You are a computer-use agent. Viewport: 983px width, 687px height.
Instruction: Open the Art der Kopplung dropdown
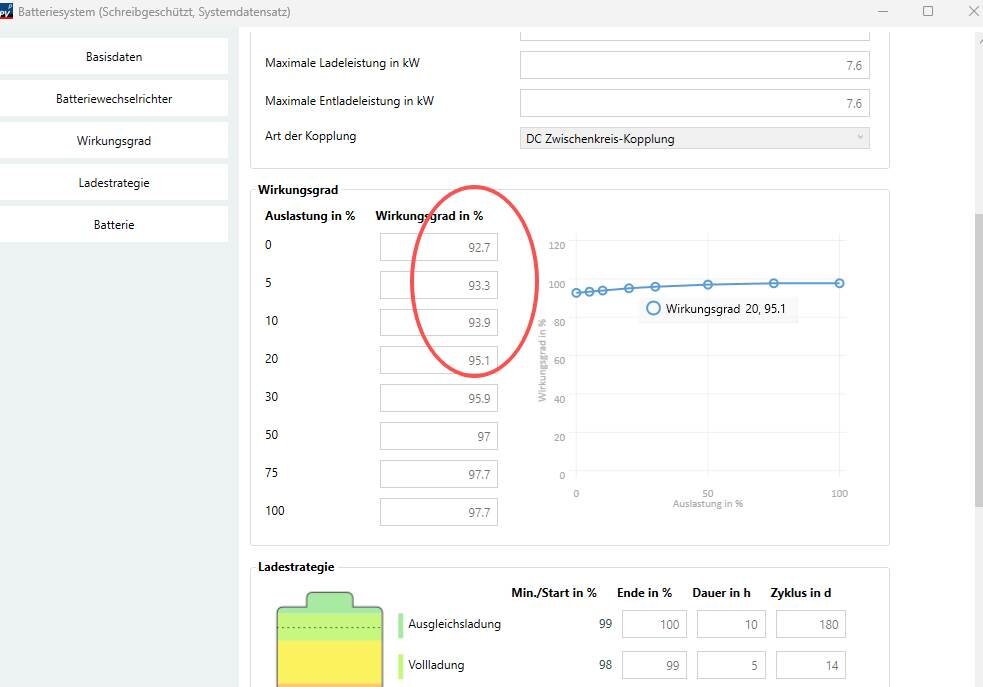coord(694,139)
